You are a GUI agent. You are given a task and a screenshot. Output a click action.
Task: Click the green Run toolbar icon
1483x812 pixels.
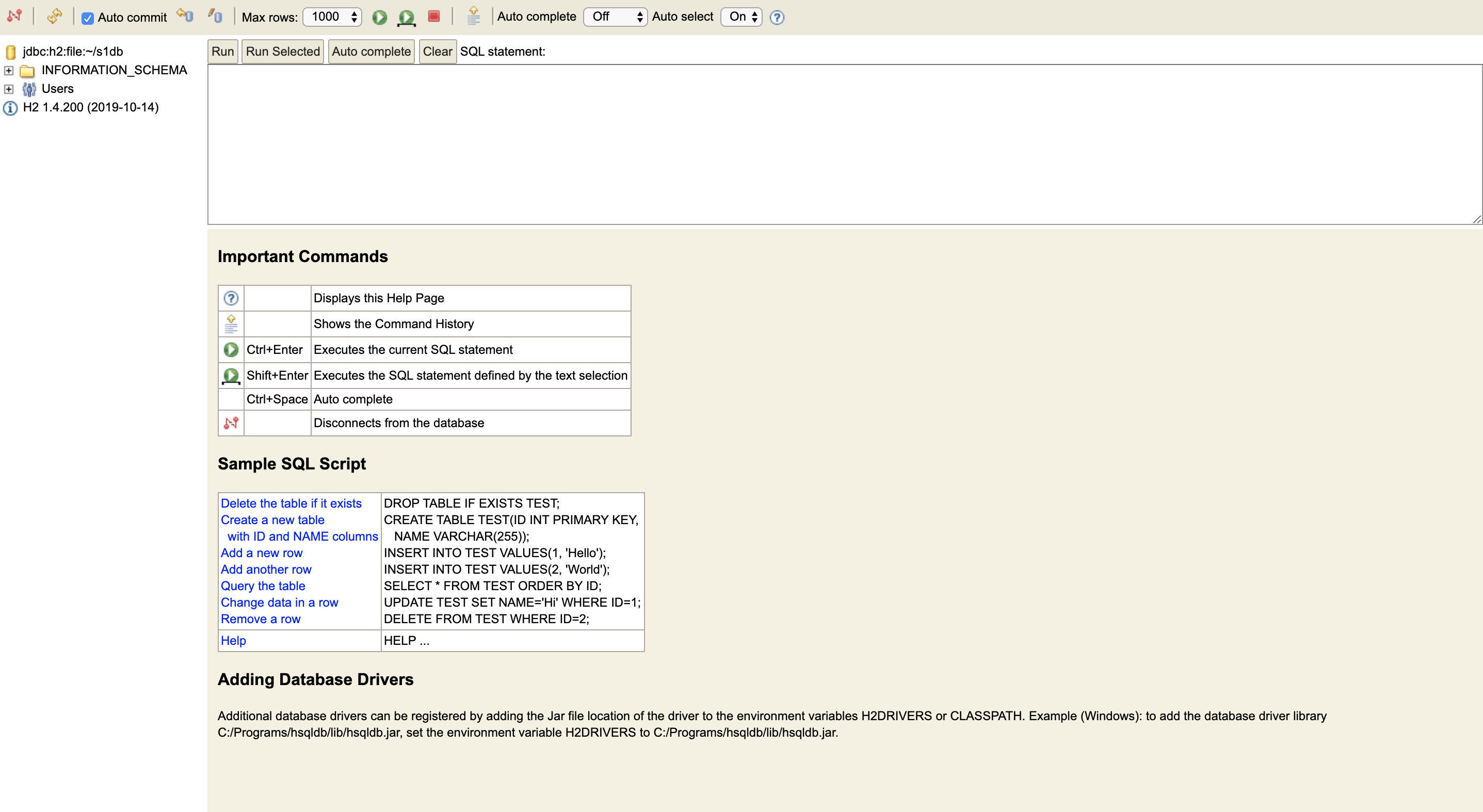(379, 17)
